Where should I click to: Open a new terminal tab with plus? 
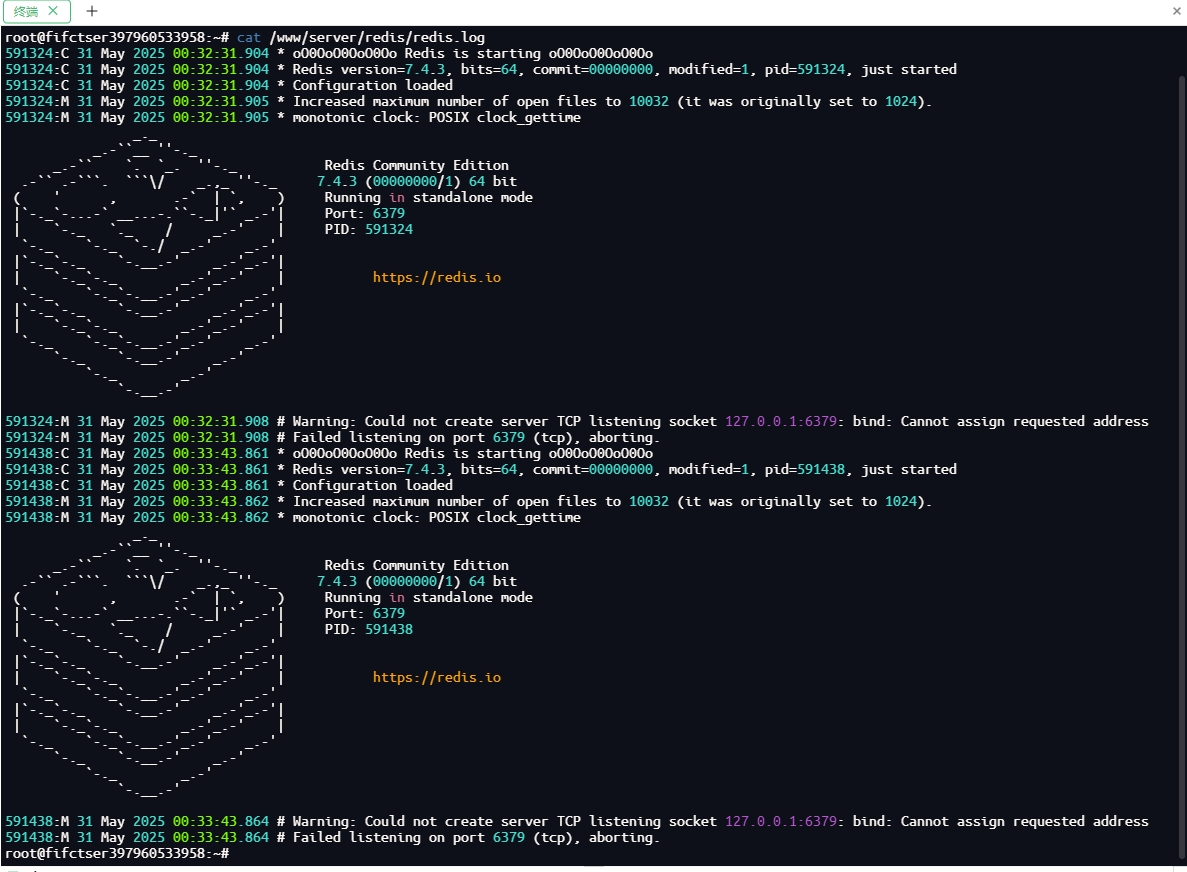(92, 11)
